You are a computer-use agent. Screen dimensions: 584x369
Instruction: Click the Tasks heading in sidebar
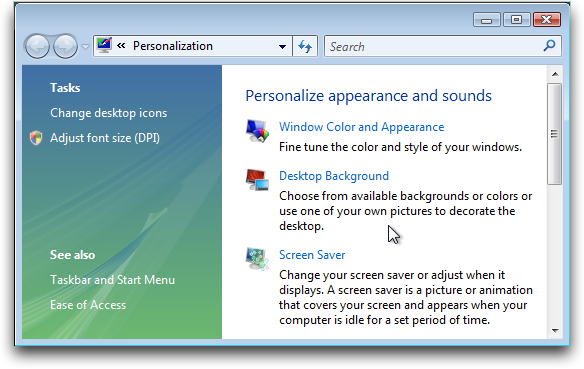click(65, 88)
